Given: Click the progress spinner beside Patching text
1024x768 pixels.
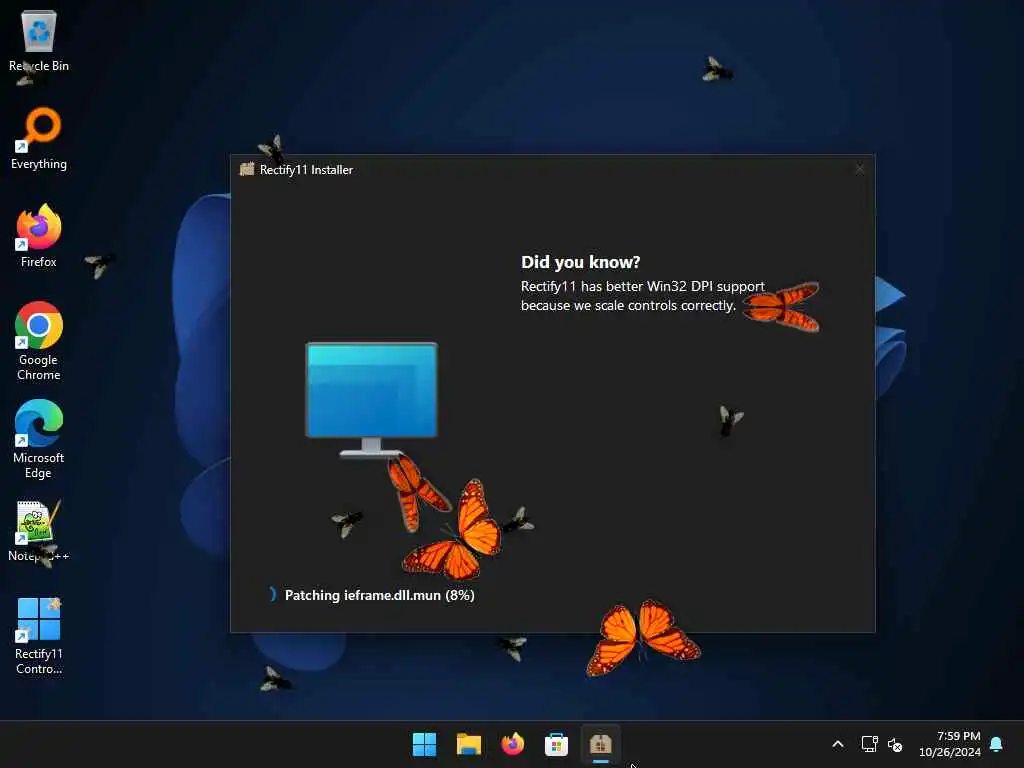Looking at the screenshot, I should (x=272, y=594).
